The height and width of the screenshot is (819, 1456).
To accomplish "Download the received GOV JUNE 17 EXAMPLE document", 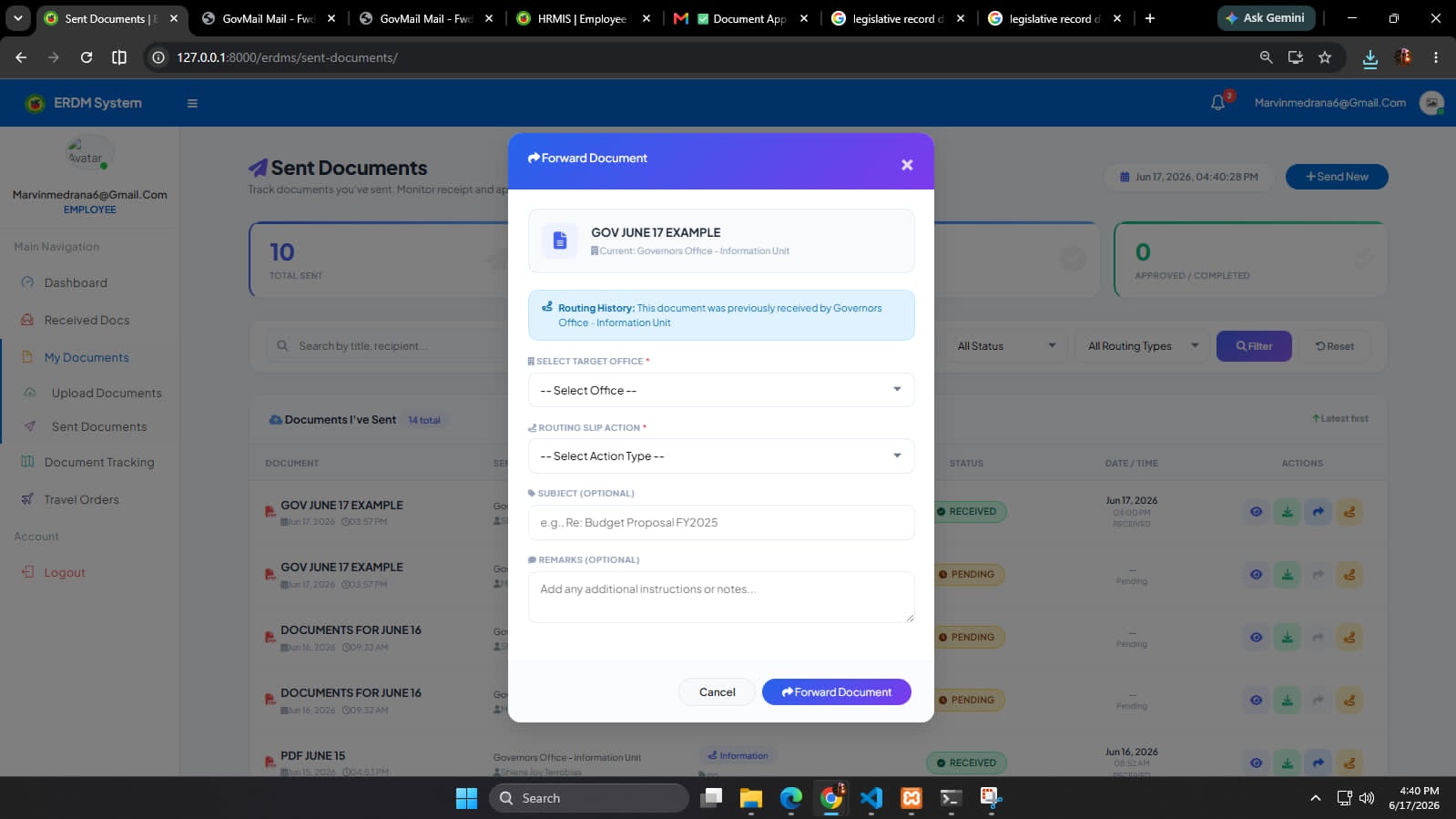I will (x=1287, y=512).
